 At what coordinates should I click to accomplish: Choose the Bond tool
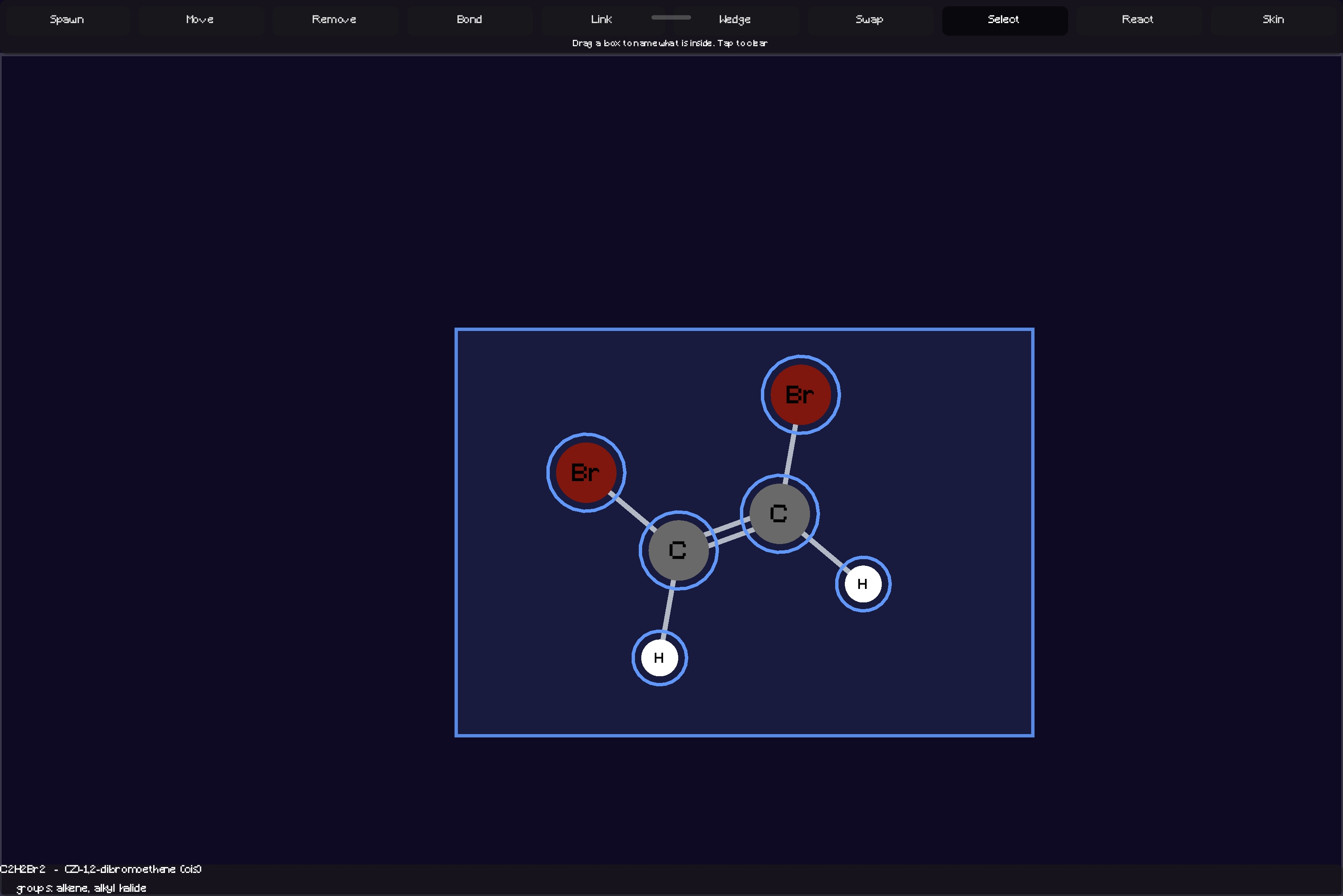point(469,20)
